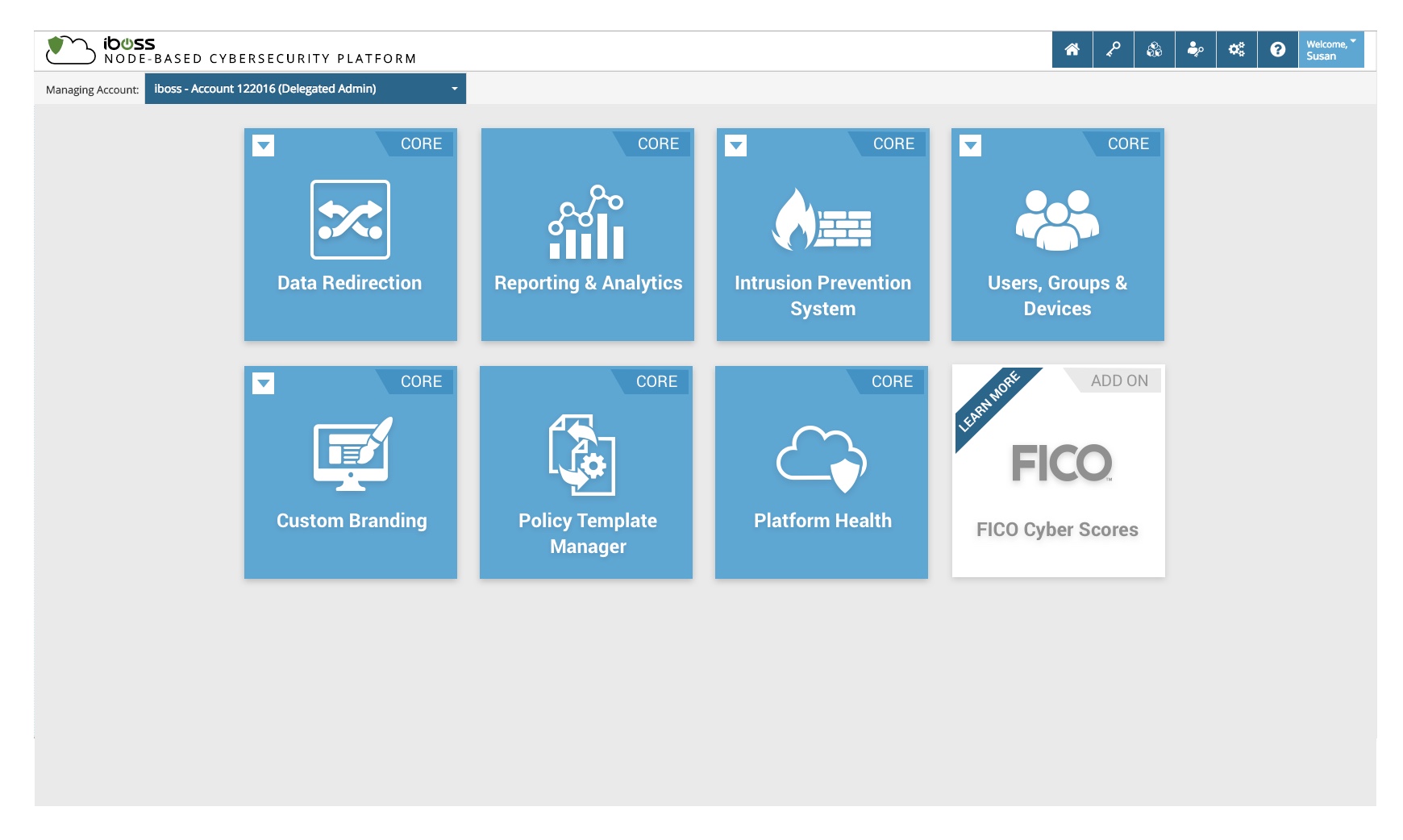
Task: Click the Reporting & Analytics tile title
Action: coord(588,283)
